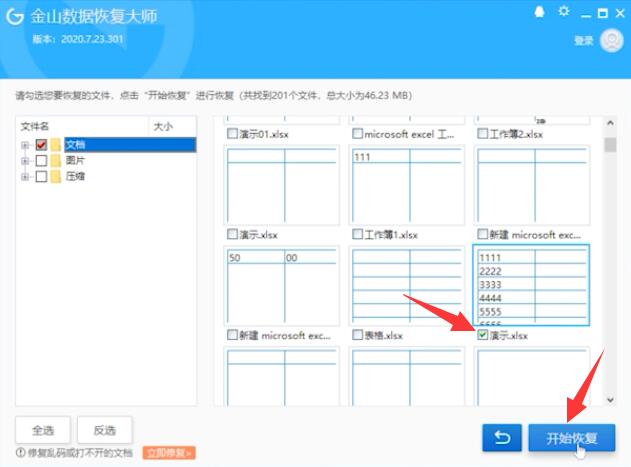Open the thumbnail with 1111 to 5555
Viewport: 631px width, 467px height.
pos(531,285)
